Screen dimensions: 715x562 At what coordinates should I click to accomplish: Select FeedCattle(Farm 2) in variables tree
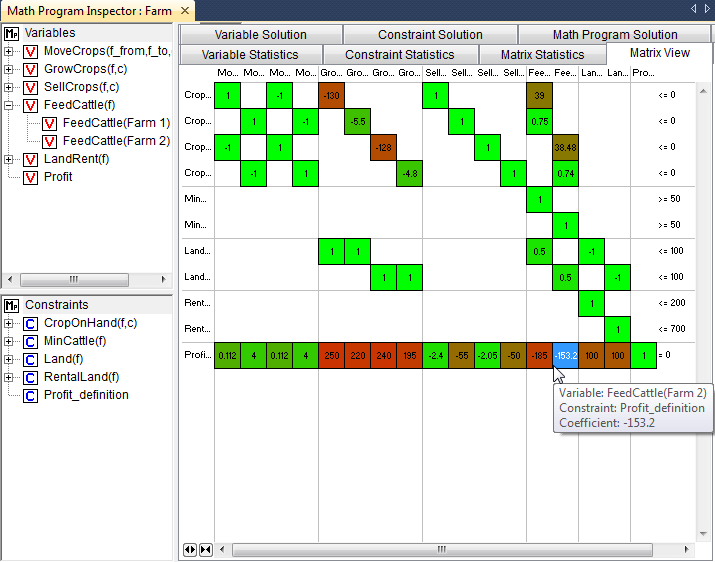click(x=116, y=141)
